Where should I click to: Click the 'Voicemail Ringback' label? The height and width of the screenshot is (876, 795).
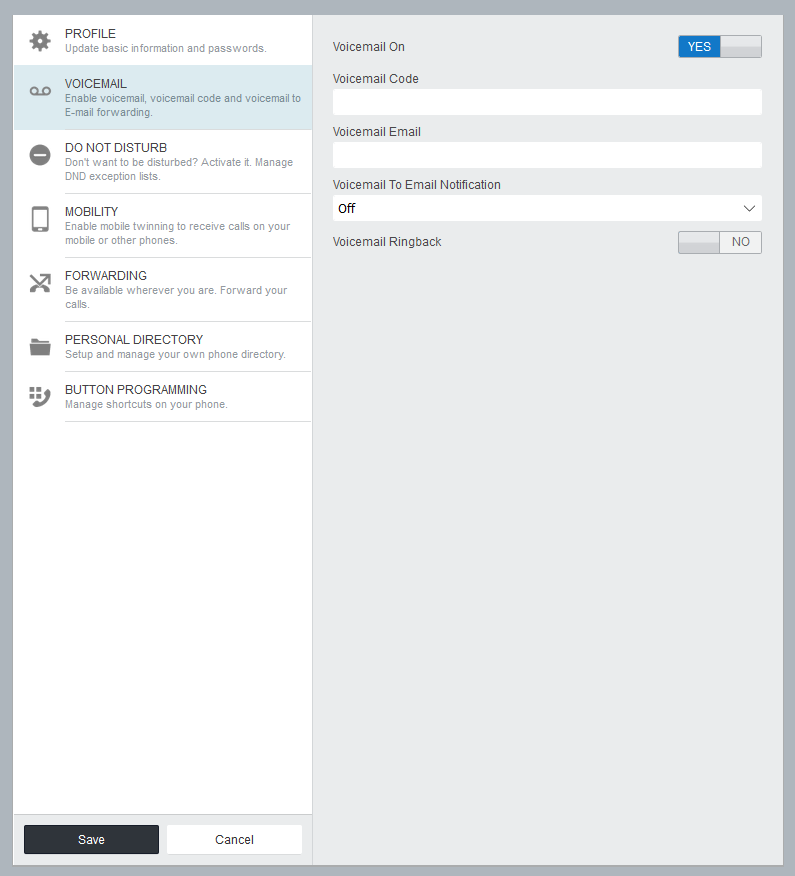point(387,242)
